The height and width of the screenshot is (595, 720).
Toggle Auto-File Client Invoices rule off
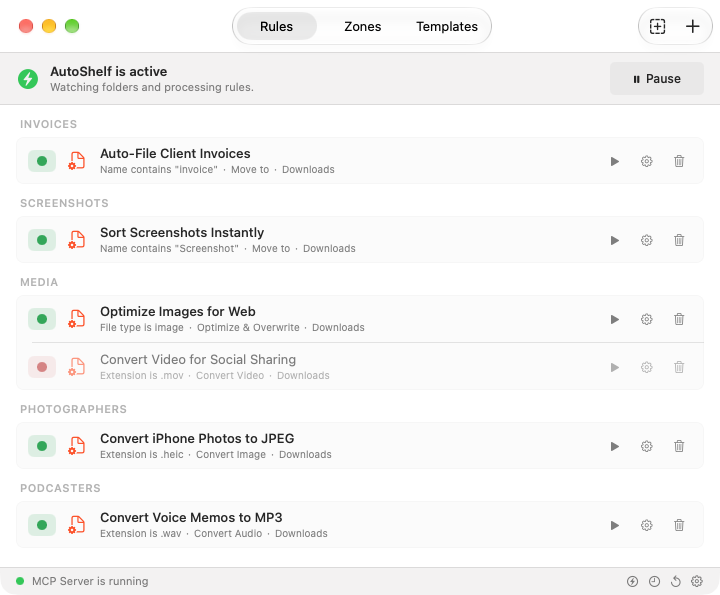(x=42, y=161)
